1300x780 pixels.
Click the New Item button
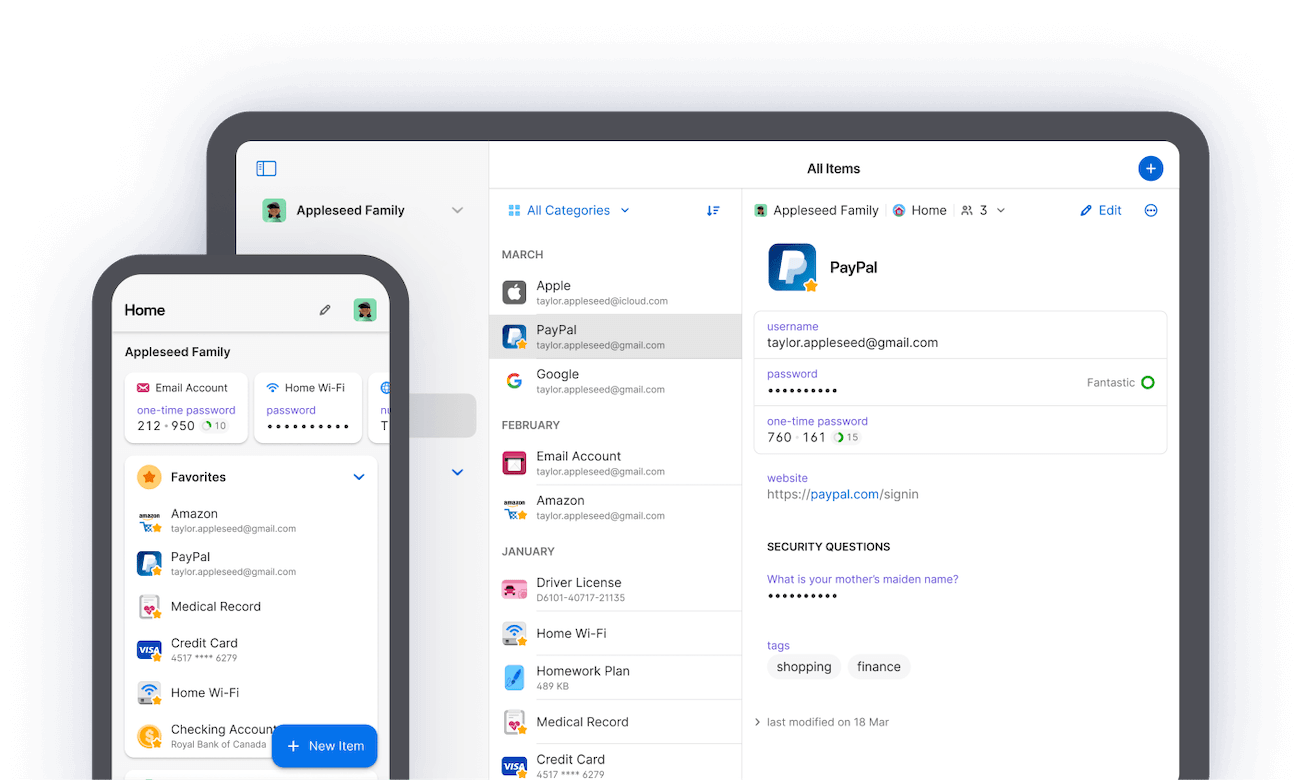tap(324, 746)
